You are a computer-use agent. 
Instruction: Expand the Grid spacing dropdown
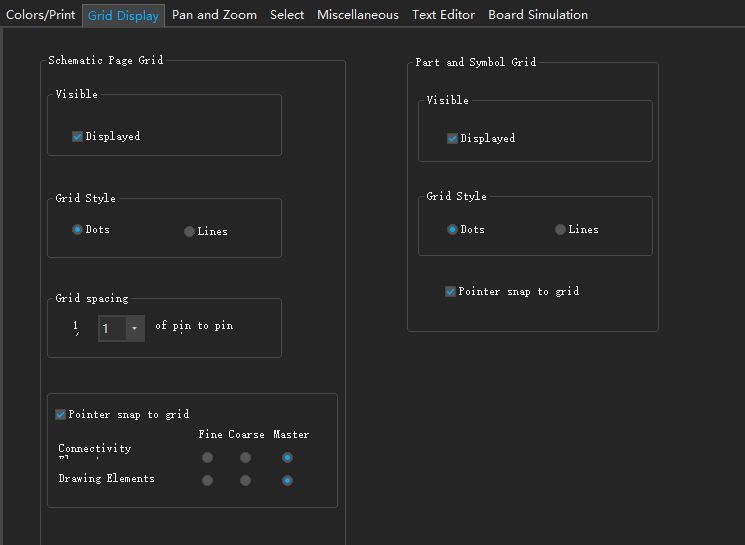coord(134,328)
